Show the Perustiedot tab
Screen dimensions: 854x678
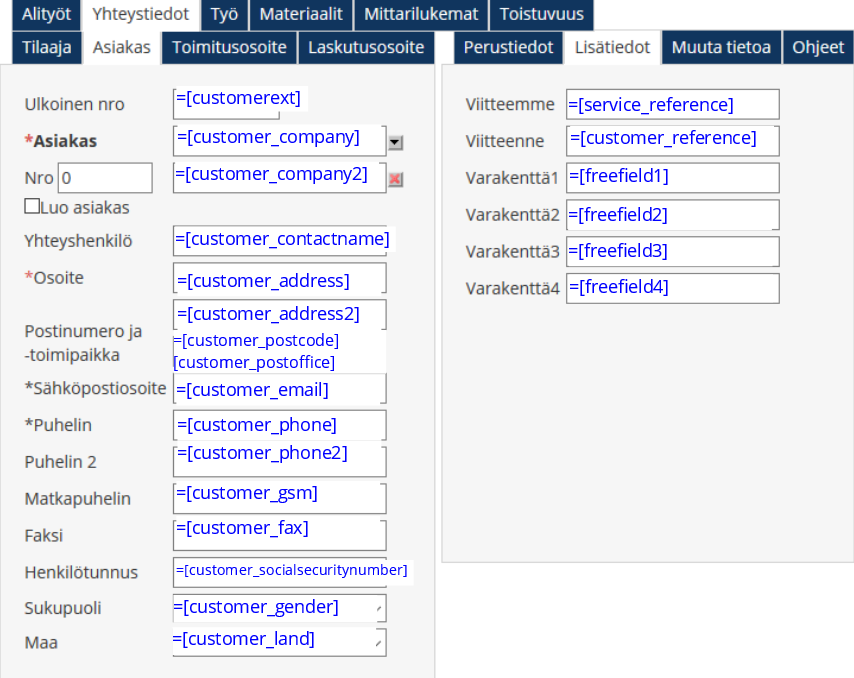[508, 47]
